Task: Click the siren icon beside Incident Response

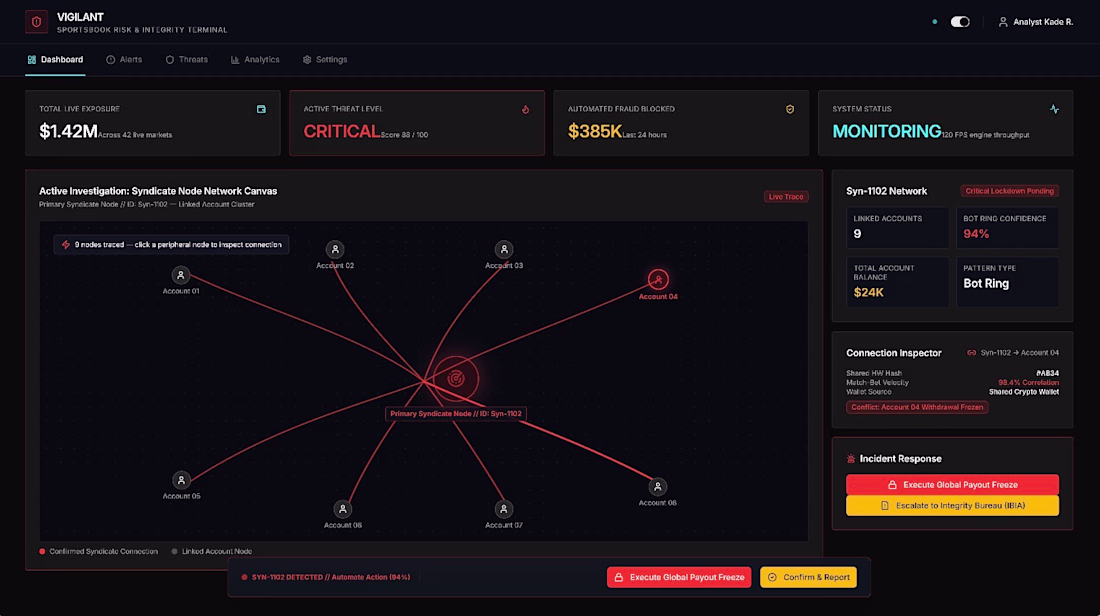Action: click(851, 459)
